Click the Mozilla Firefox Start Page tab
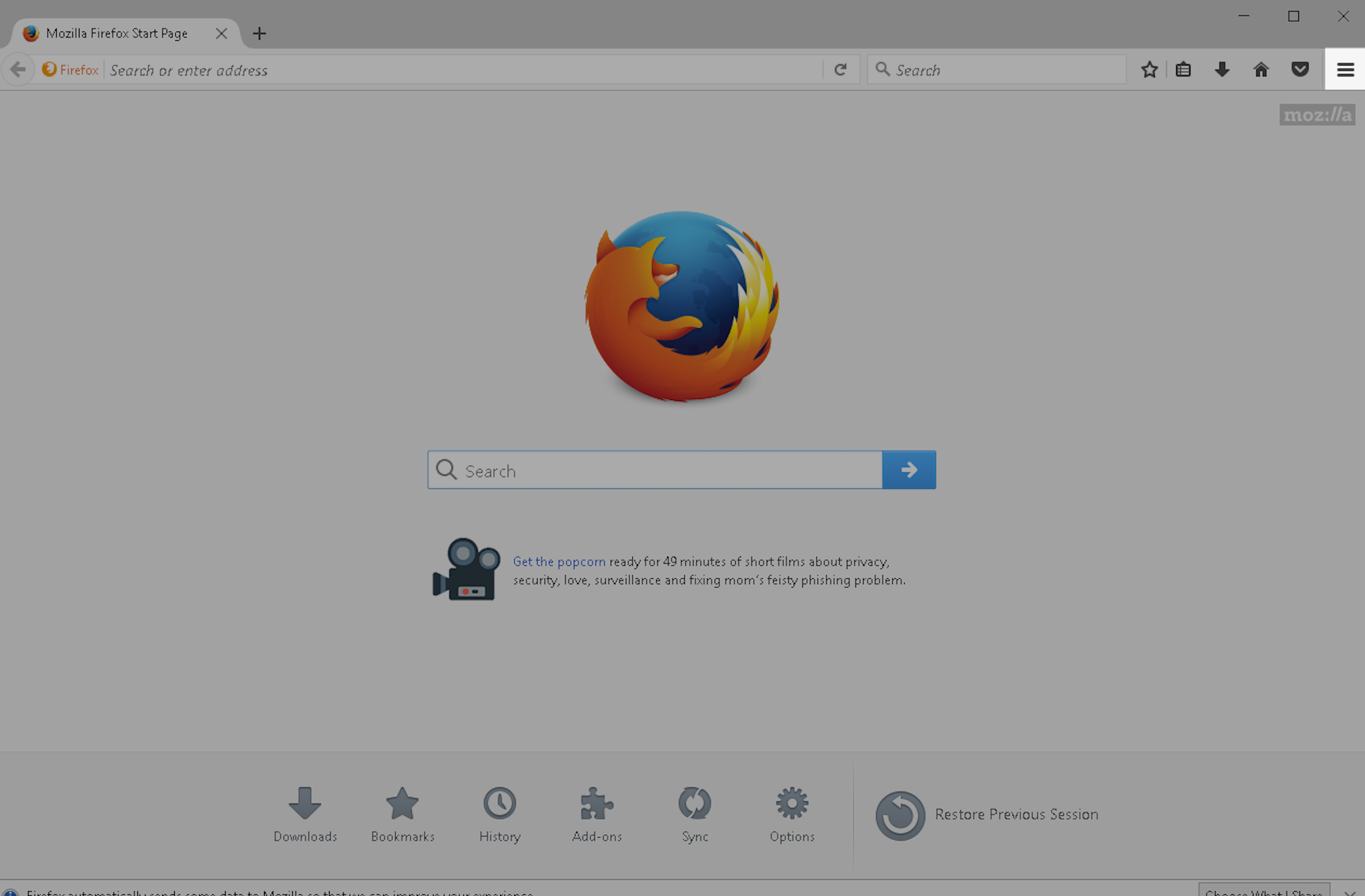This screenshot has width=1365, height=896. (118, 33)
